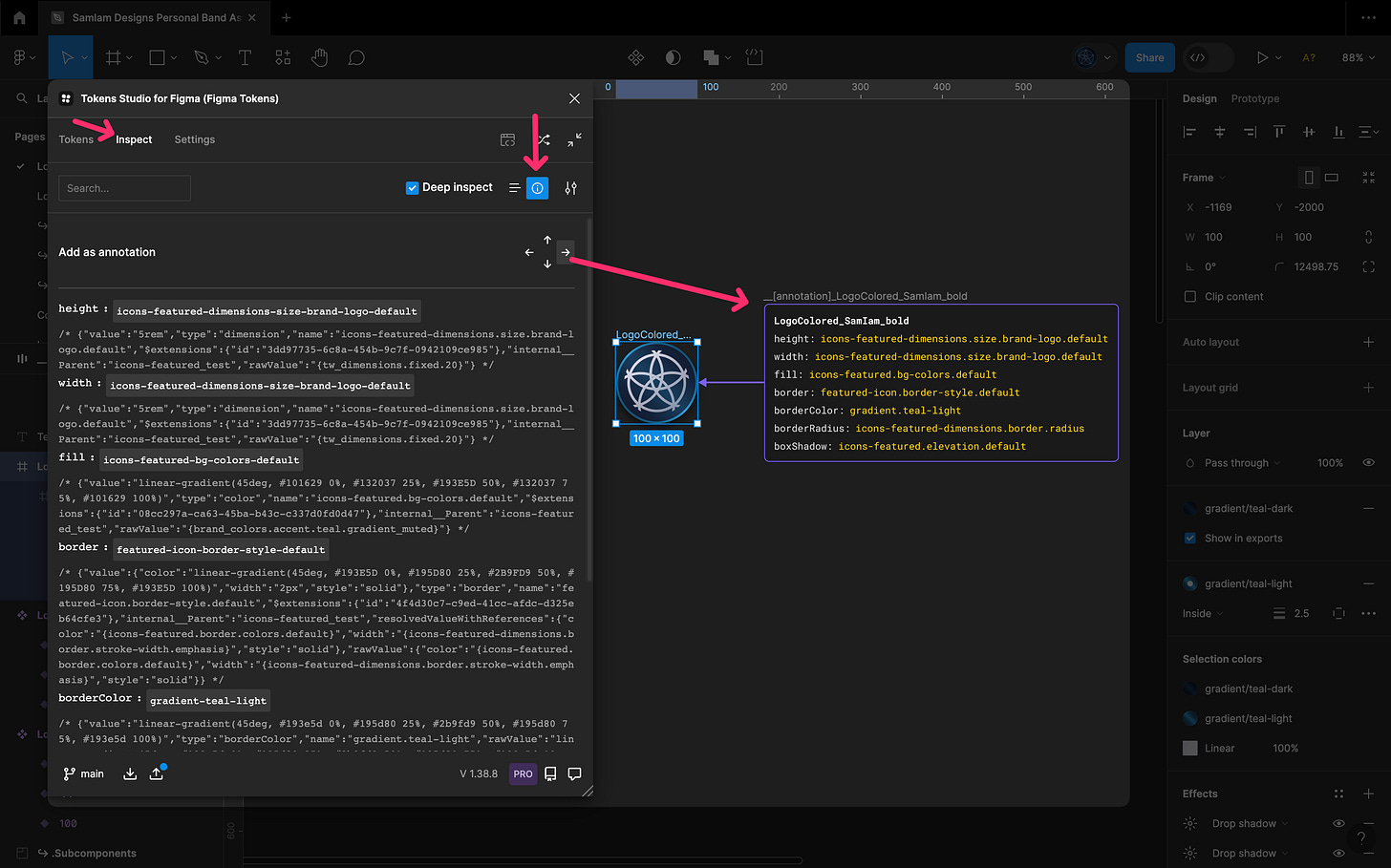Uncheck the Deep inspect checkbox
Screen dimensions: 1391x868
point(413,187)
